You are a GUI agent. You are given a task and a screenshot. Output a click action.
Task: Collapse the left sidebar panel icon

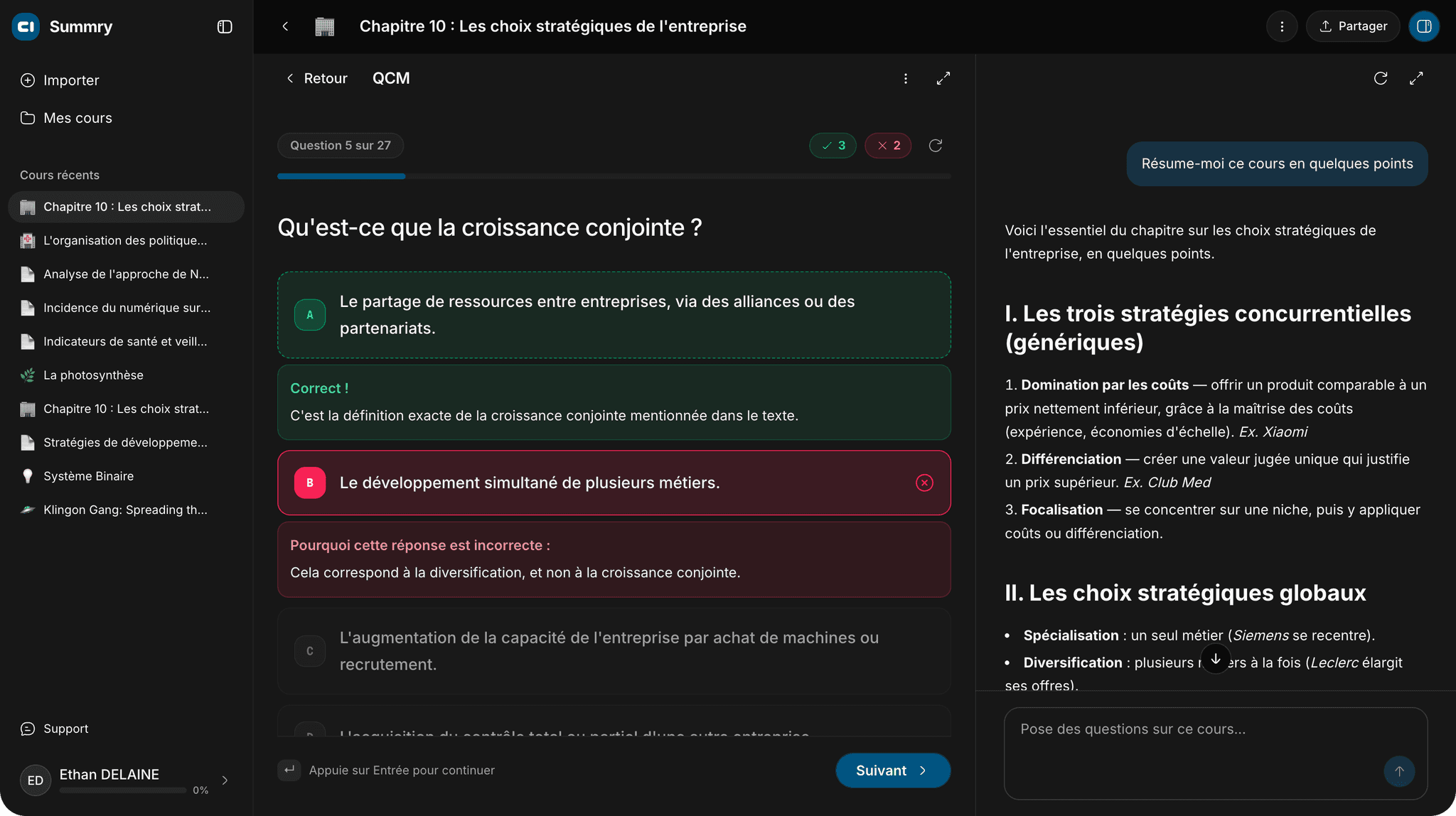pos(225,27)
